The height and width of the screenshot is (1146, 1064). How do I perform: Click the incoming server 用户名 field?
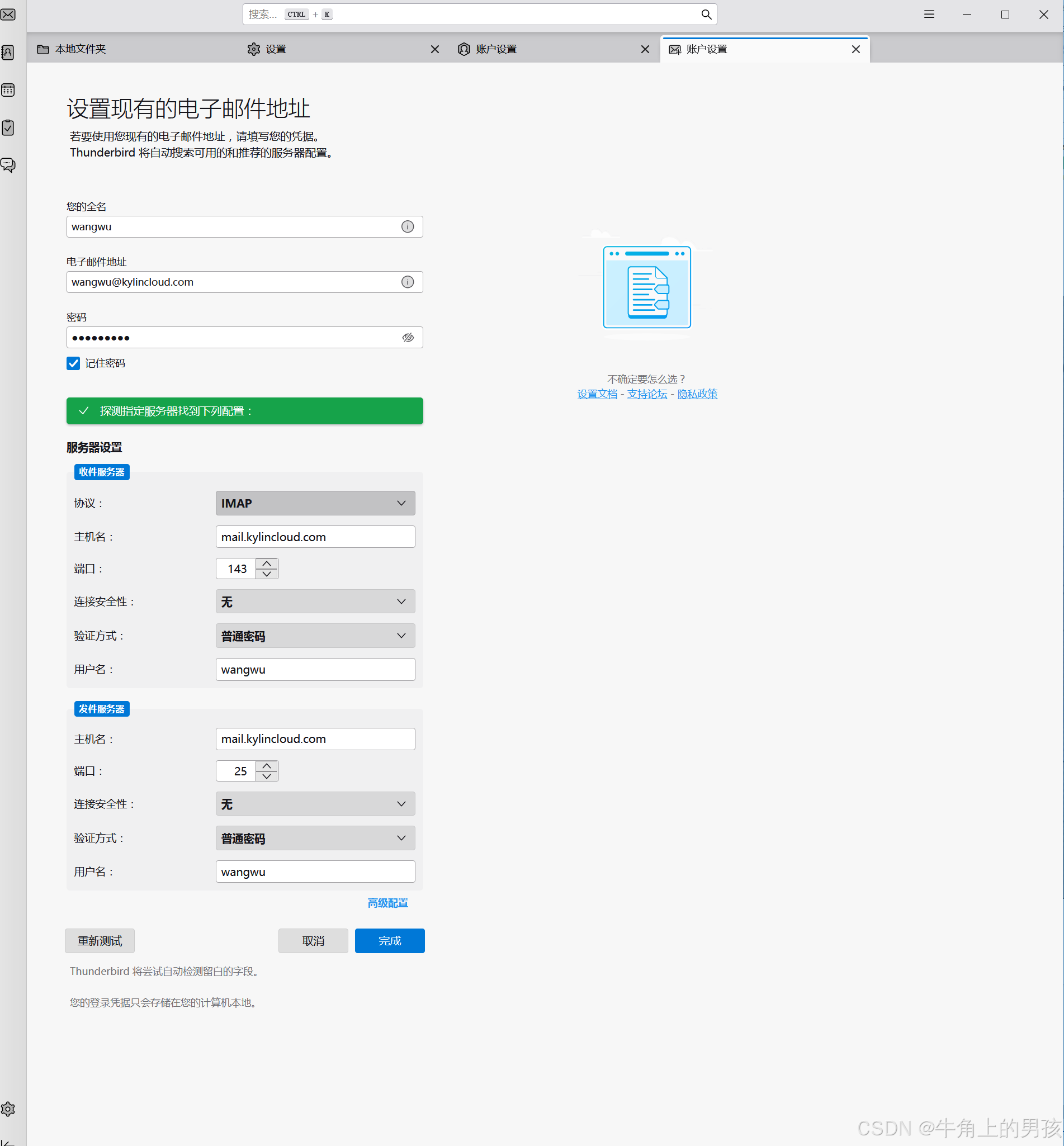point(315,669)
